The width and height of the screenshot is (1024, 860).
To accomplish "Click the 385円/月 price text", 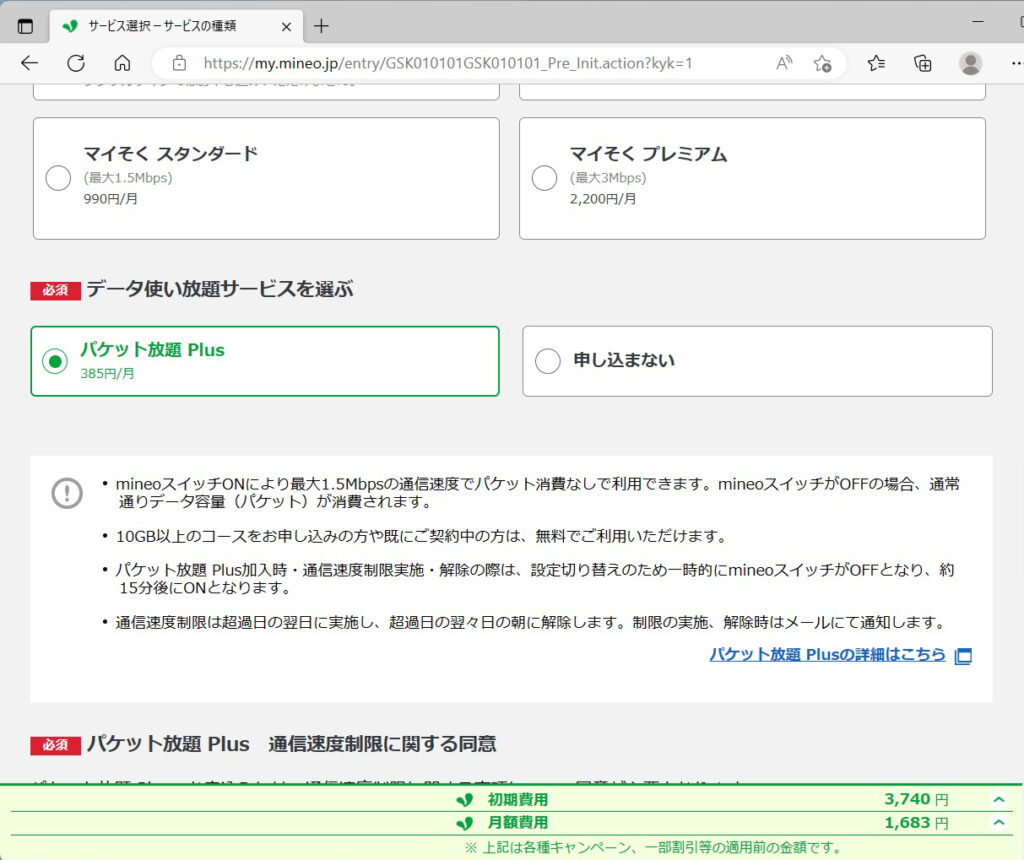I will 107,374.
